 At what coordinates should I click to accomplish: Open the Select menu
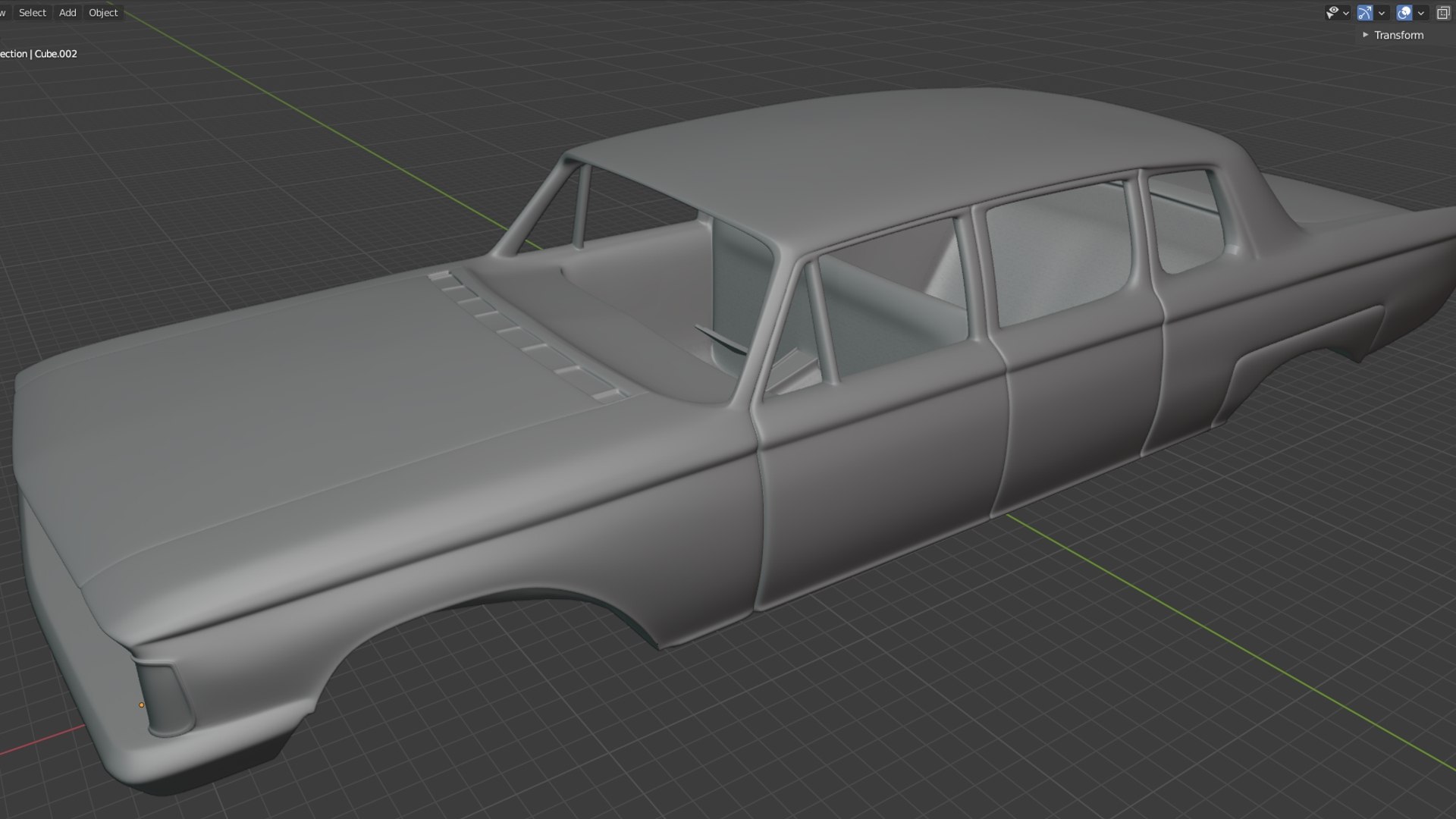(33, 12)
